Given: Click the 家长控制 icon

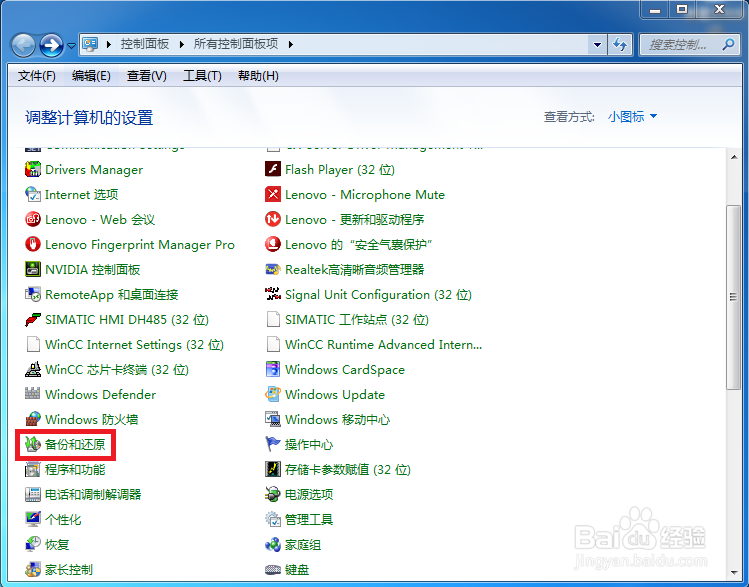Looking at the screenshot, I should 33,569.
